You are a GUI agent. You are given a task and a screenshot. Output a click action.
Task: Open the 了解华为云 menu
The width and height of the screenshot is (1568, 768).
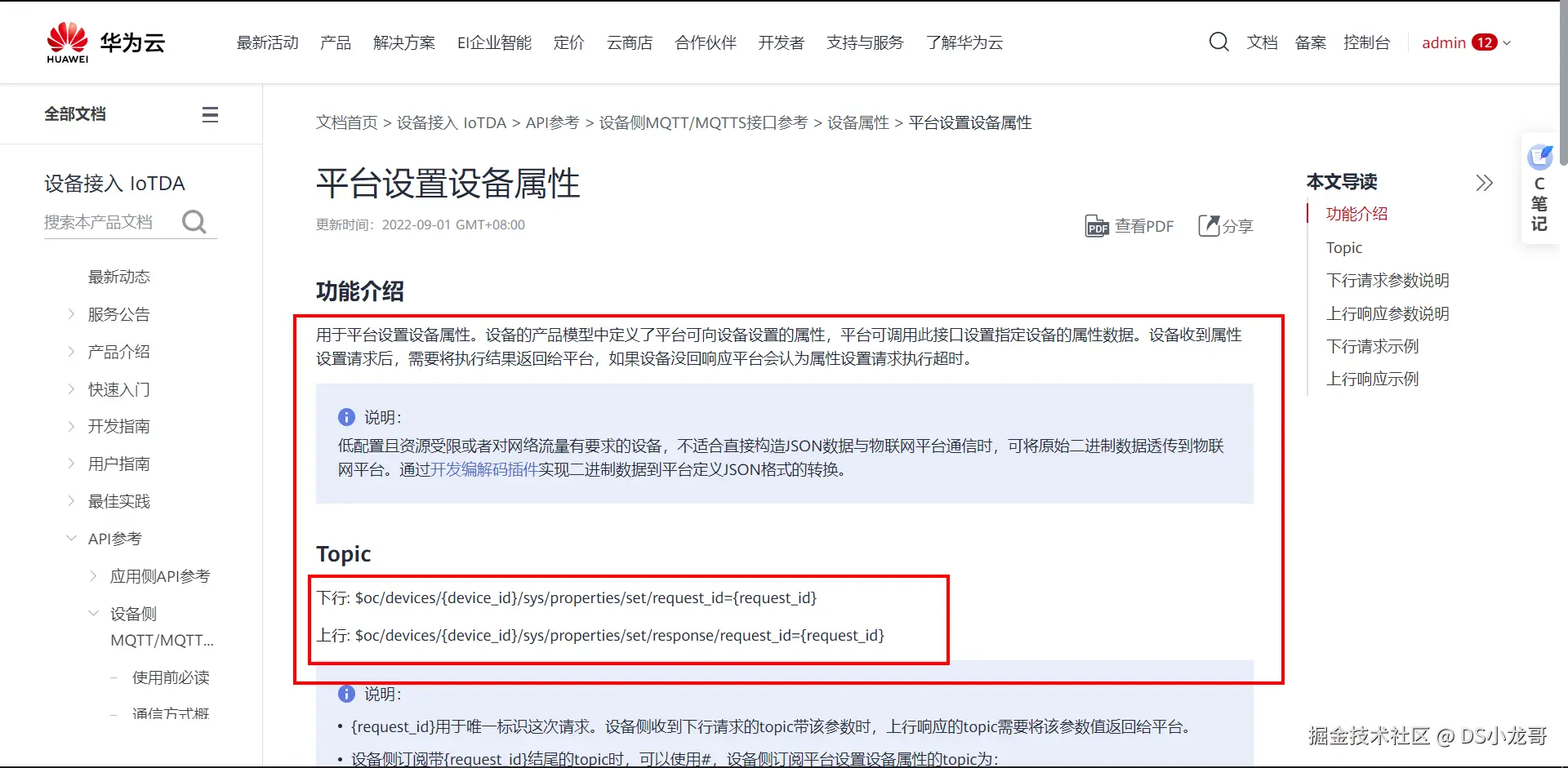click(x=964, y=42)
